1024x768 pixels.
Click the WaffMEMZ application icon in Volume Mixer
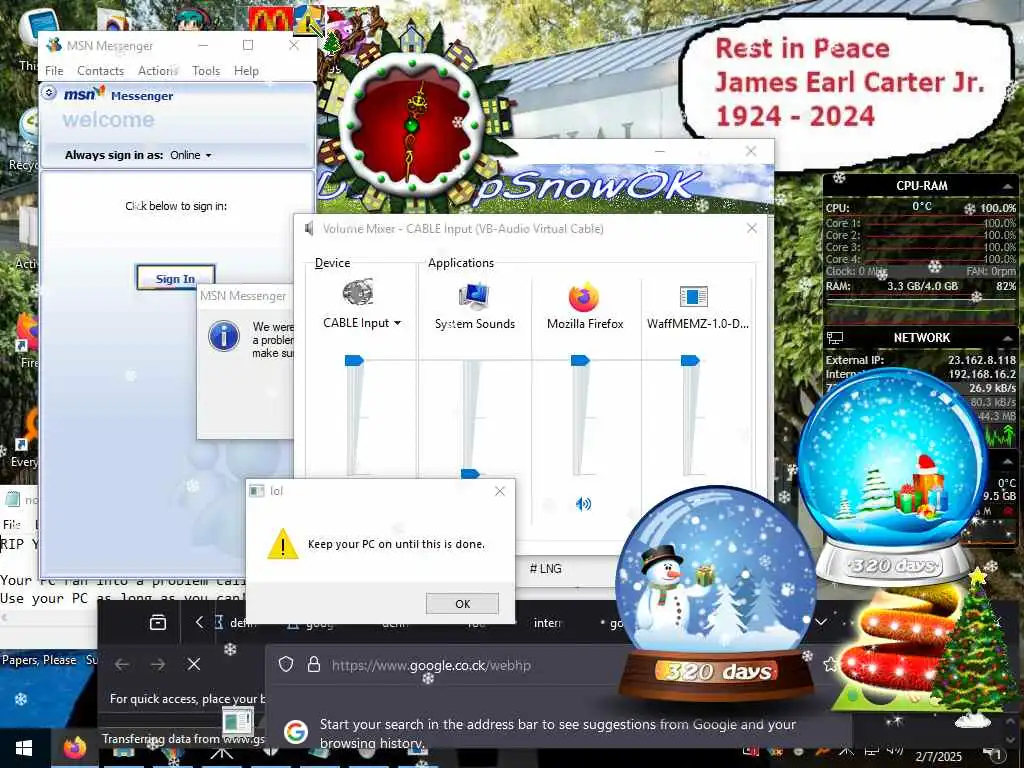click(x=694, y=296)
